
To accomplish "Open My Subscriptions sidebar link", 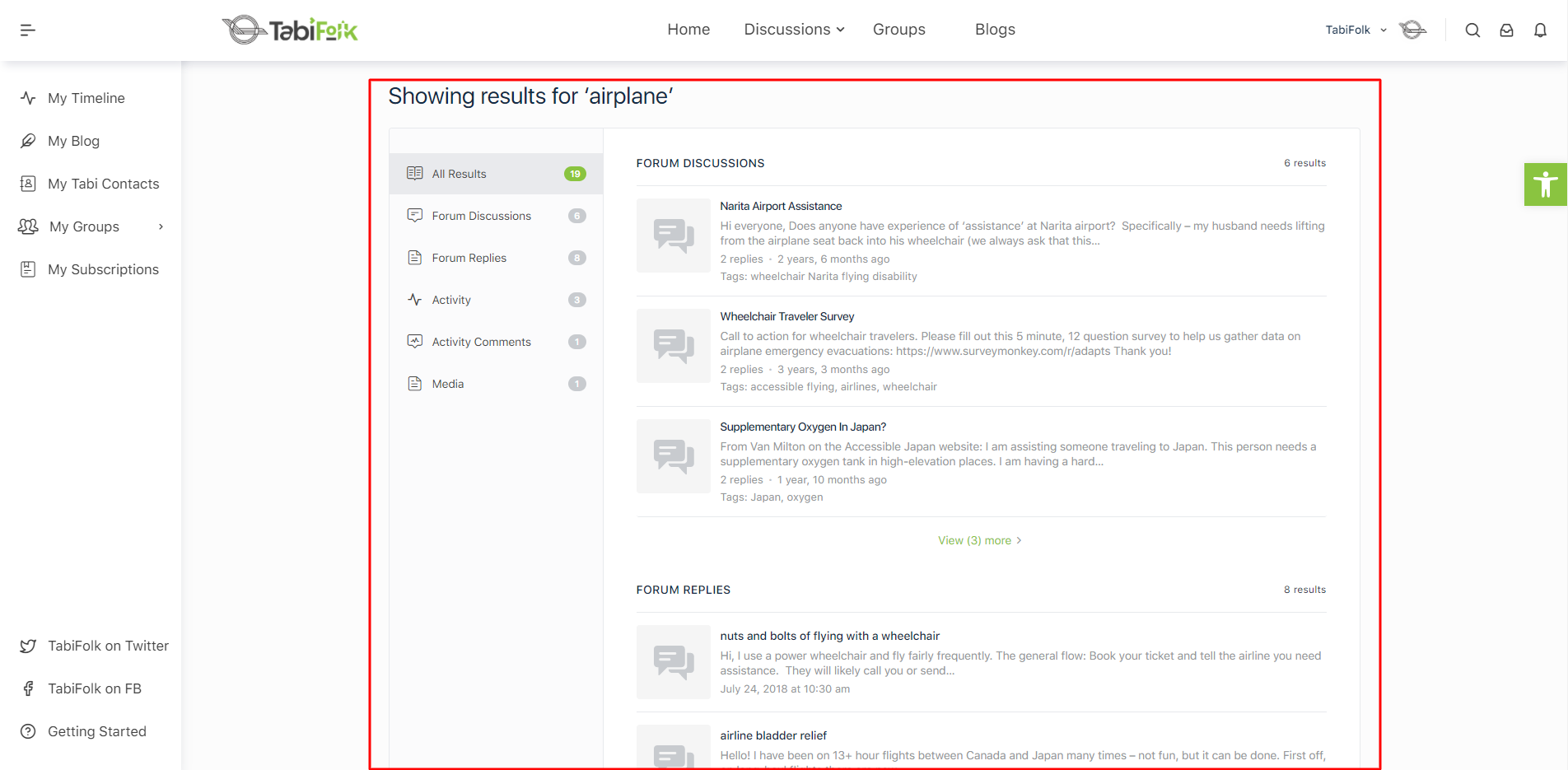I will coord(103,269).
